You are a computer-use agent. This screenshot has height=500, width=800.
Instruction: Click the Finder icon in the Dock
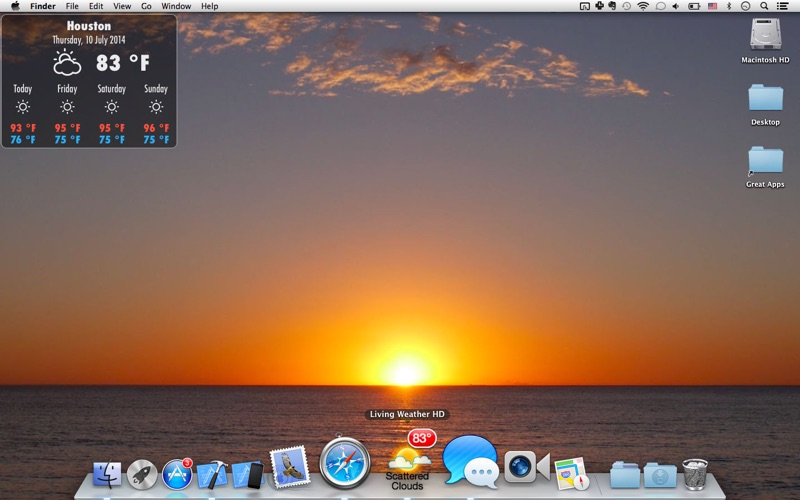pos(107,475)
